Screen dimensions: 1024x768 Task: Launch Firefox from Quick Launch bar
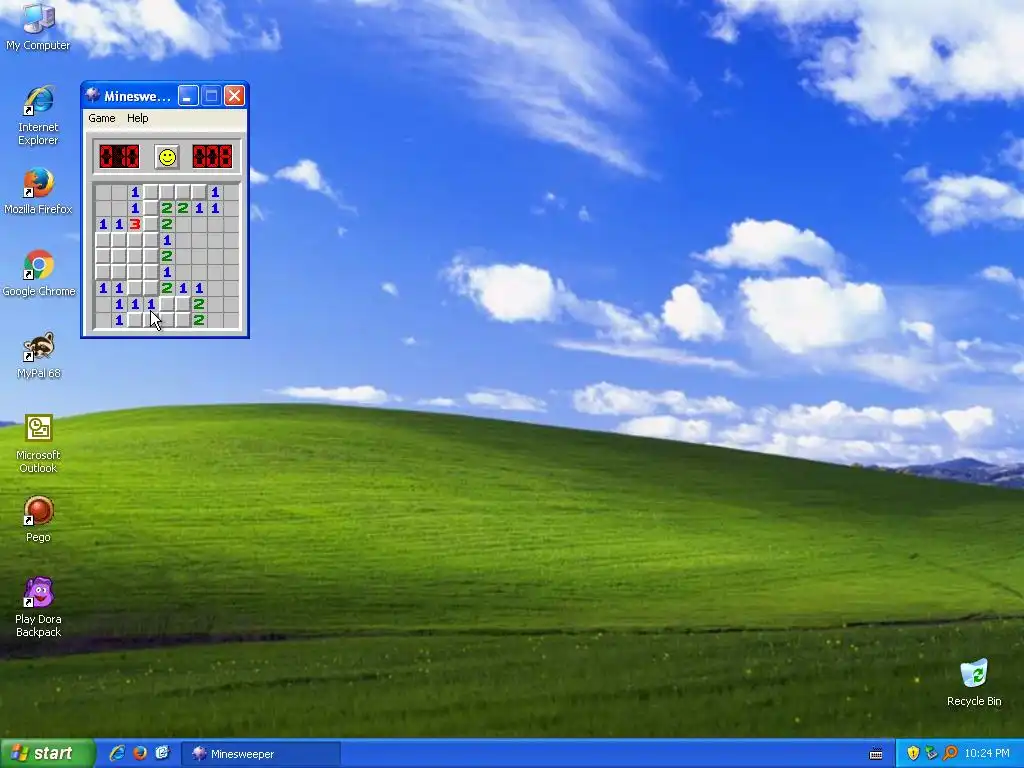[x=140, y=753]
